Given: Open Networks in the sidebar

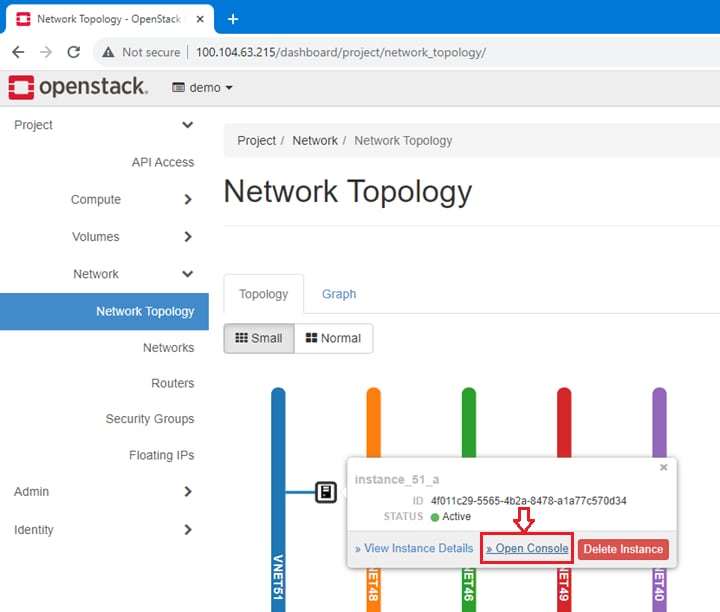Looking at the screenshot, I should [169, 348].
